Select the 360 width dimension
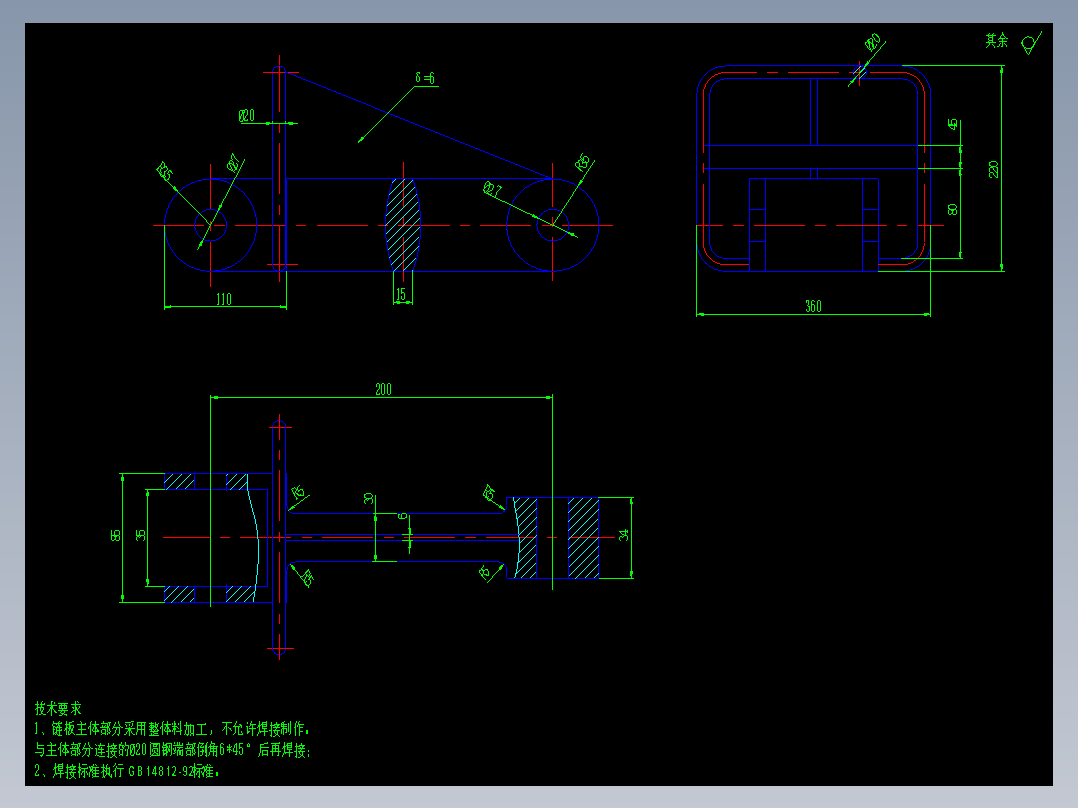This screenshot has height=808, width=1078. tap(813, 306)
